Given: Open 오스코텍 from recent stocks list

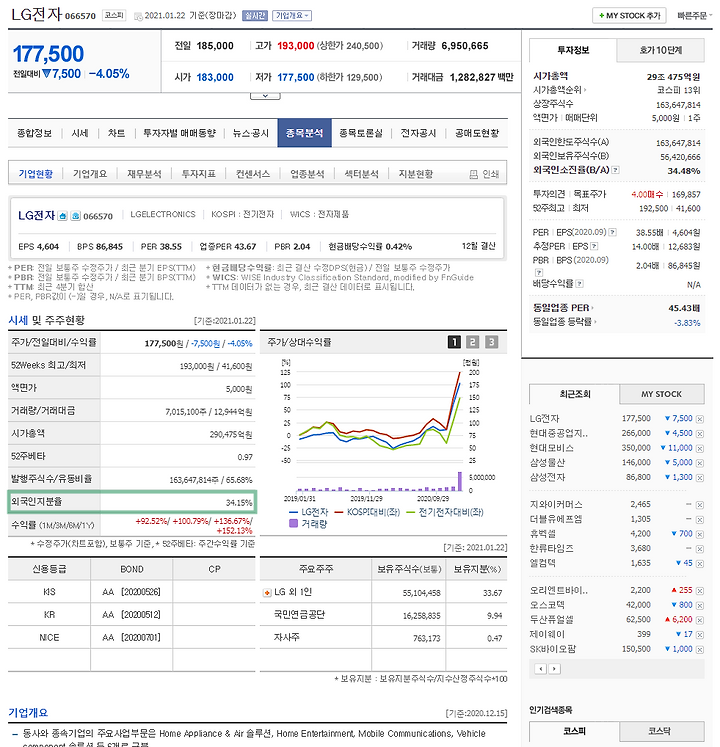Looking at the screenshot, I should (548, 606).
